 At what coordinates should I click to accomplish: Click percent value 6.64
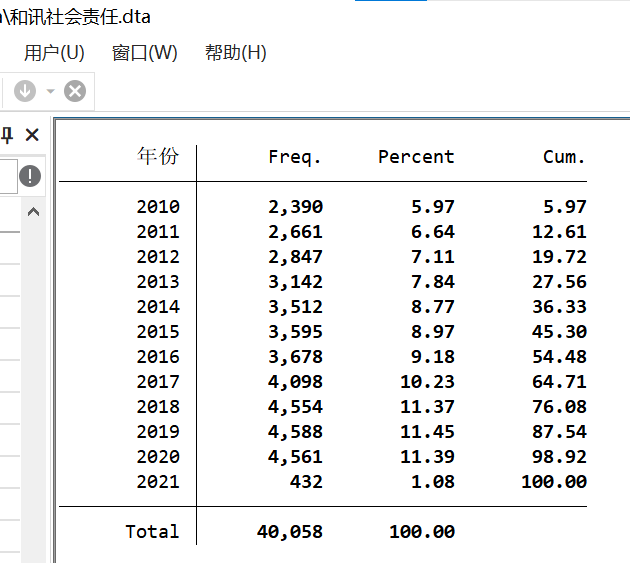click(433, 232)
